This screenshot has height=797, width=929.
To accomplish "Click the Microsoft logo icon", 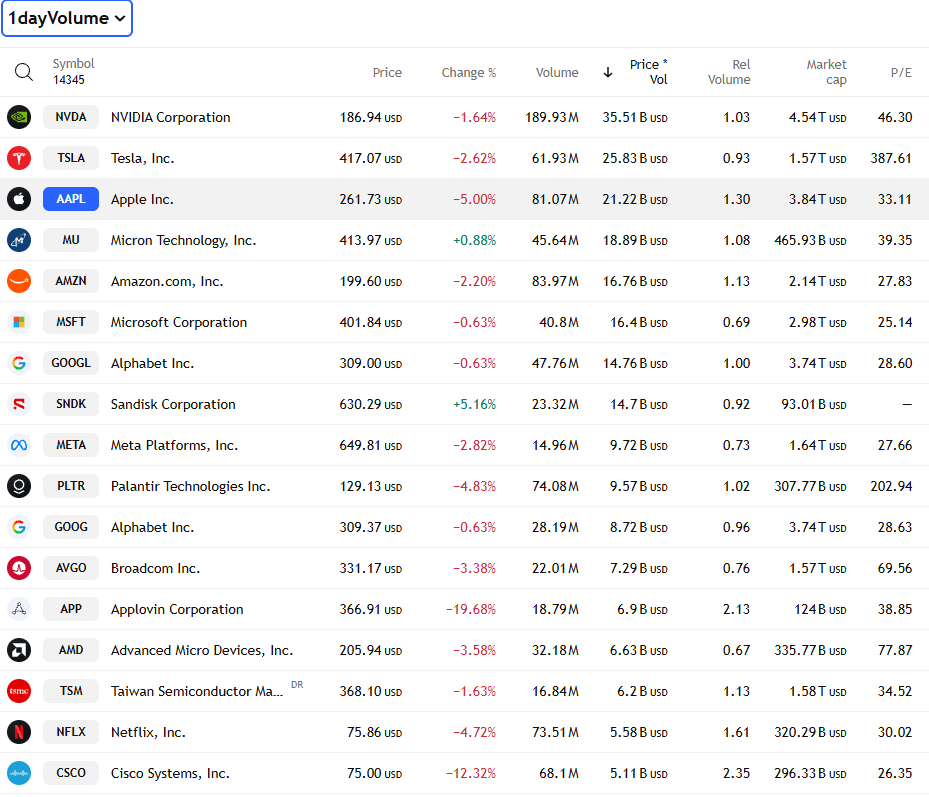I will pos(19,322).
